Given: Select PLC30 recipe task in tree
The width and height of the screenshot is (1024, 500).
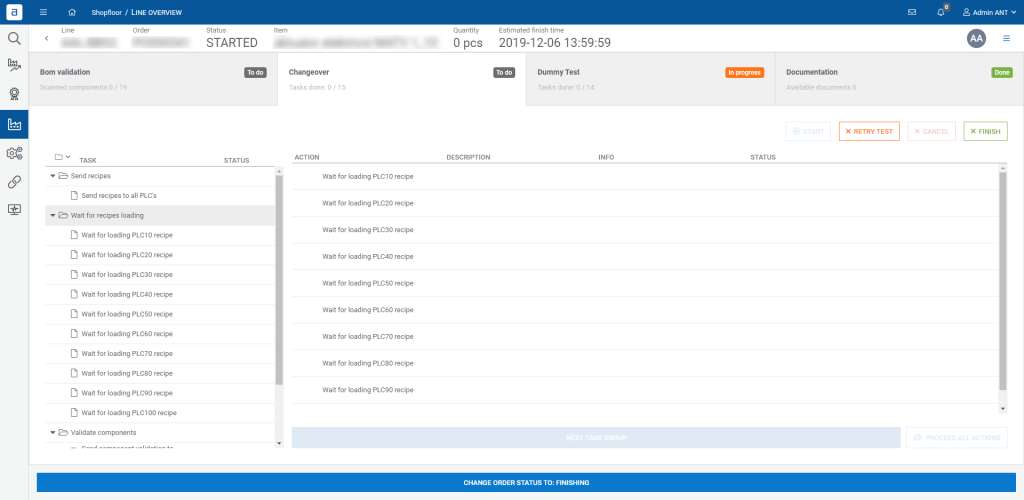Looking at the screenshot, I should point(160,275).
